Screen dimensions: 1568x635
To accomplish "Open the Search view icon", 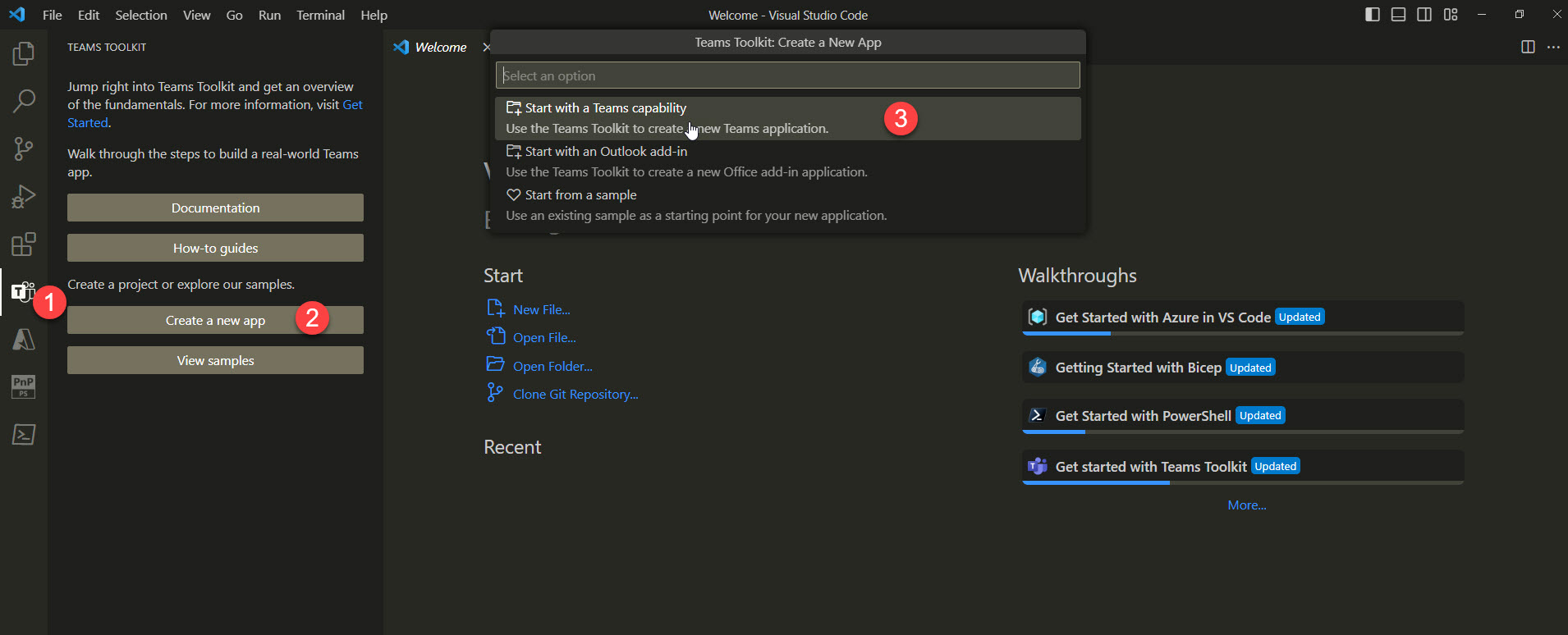I will (24, 102).
